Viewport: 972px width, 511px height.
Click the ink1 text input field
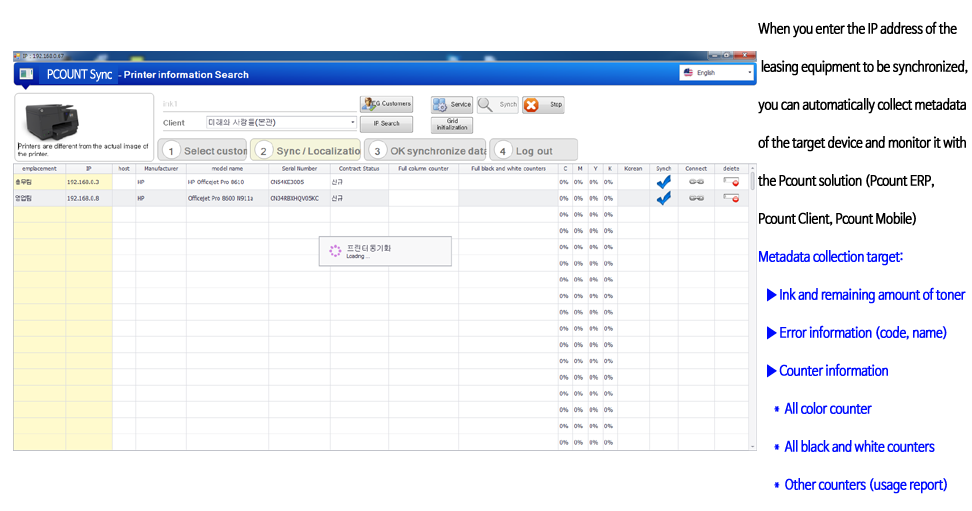[258, 104]
